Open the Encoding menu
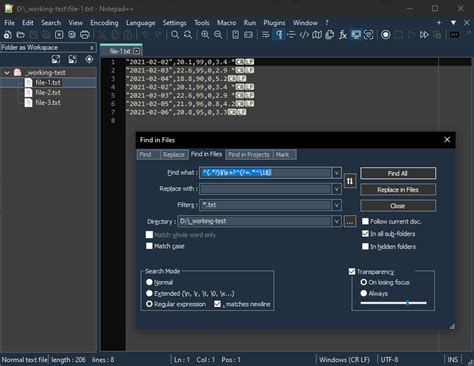This screenshot has height=366, width=474. point(104,23)
